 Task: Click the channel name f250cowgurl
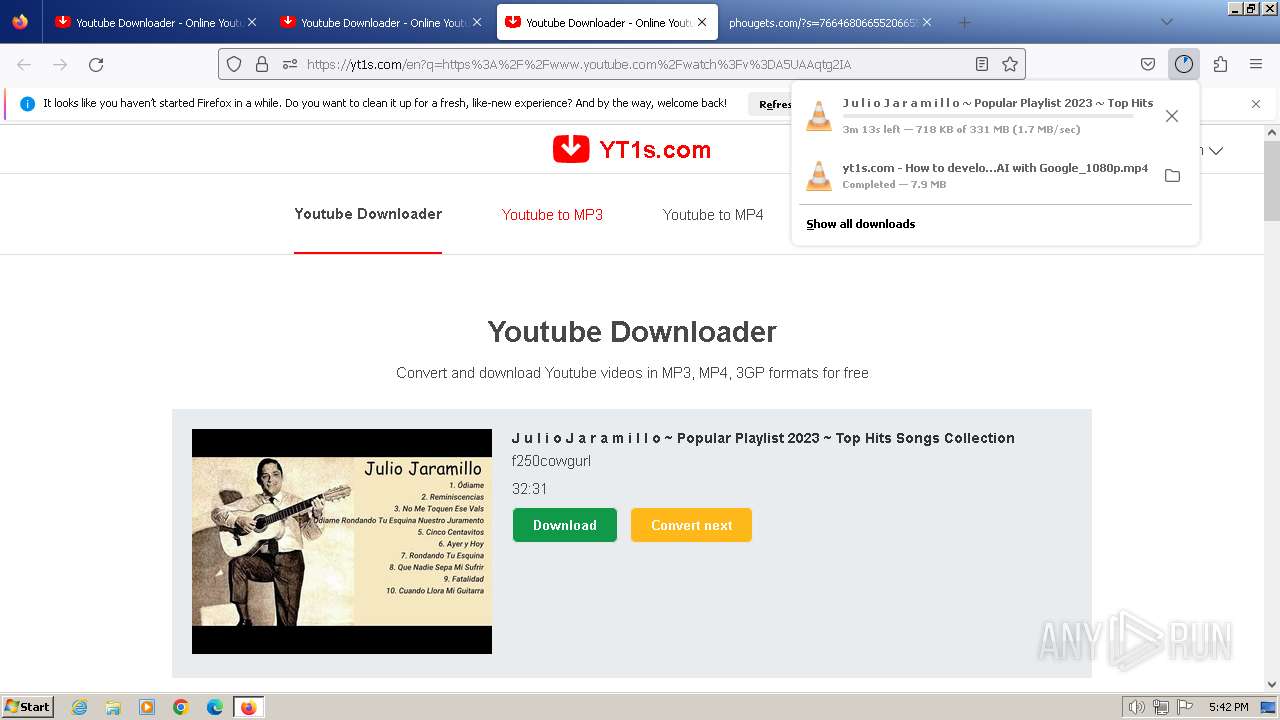pyautogui.click(x=551, y=461)
